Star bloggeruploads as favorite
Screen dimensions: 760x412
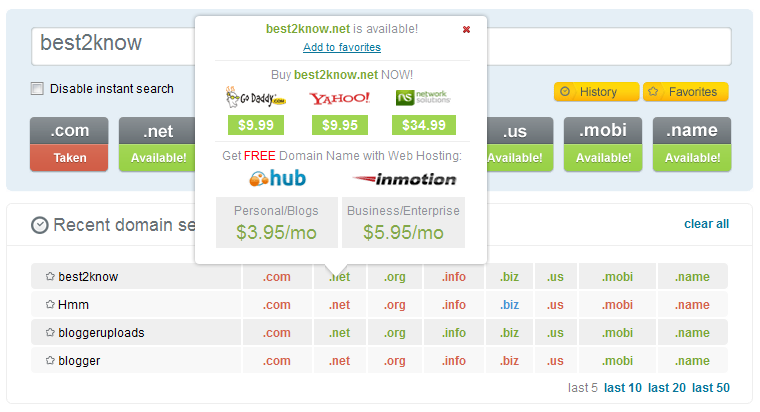(x=50, y=333)
